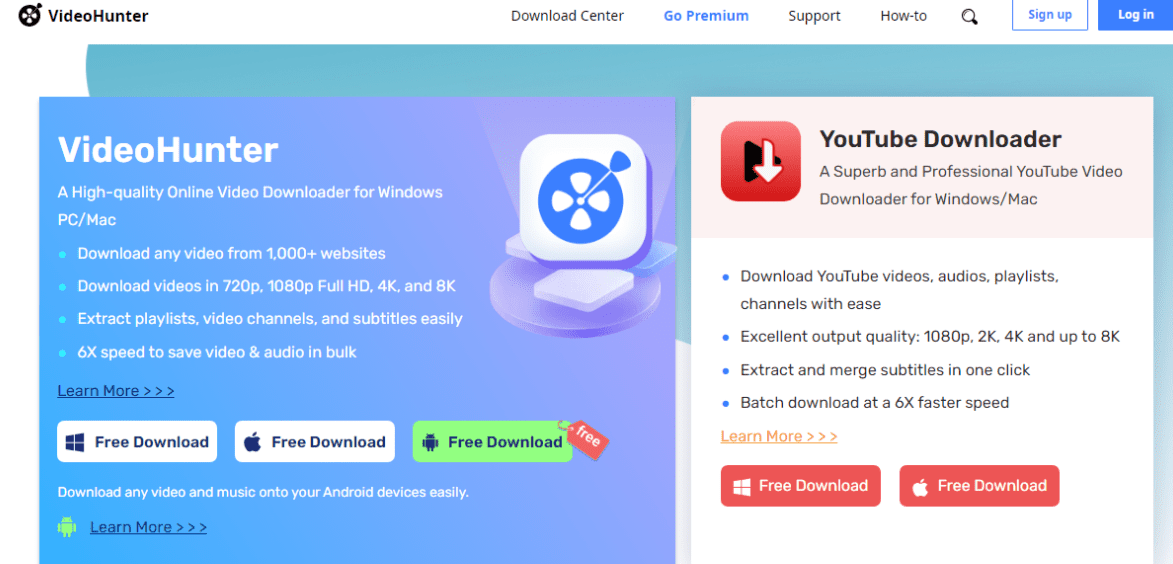Download VideoHunter for Android
Viewport: 1173px width, 564px height.
(492, 441)
